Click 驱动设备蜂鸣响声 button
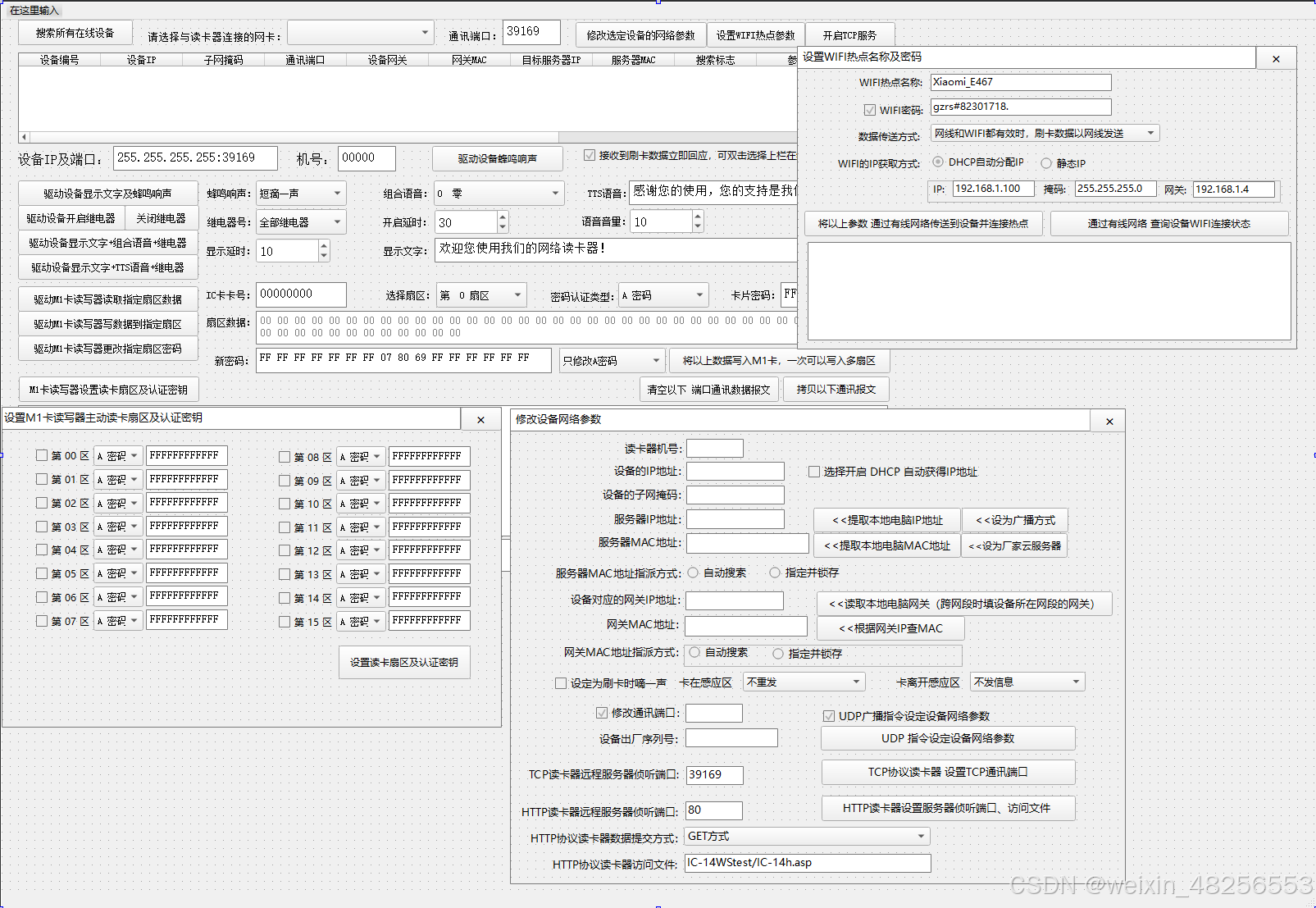This screenshot has width=1316, height=908. tap(498, 158)
